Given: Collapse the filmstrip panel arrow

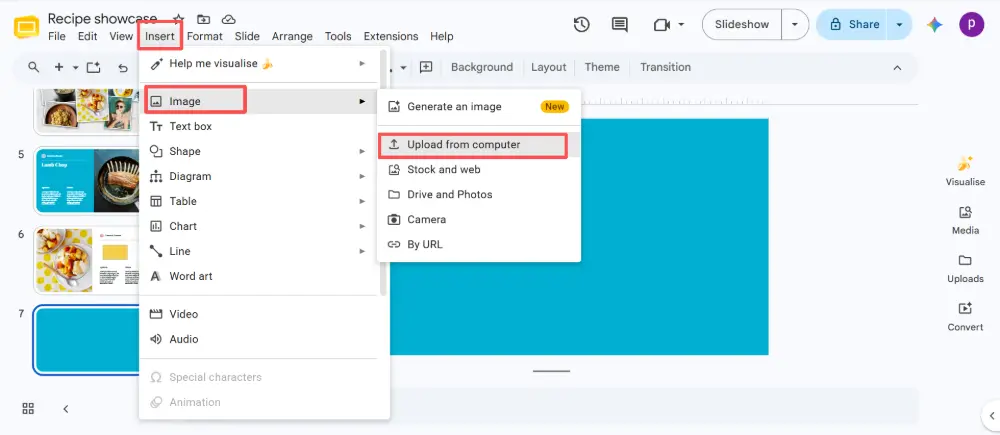Looking at the screenshot, I should [66, 409].
